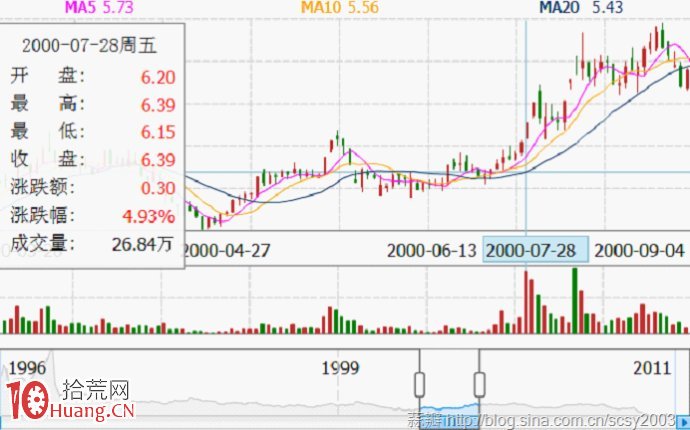Click the 涨跌幅 value 4.93%
Viewport: 690px width, 430px height.
pos(149,216)
